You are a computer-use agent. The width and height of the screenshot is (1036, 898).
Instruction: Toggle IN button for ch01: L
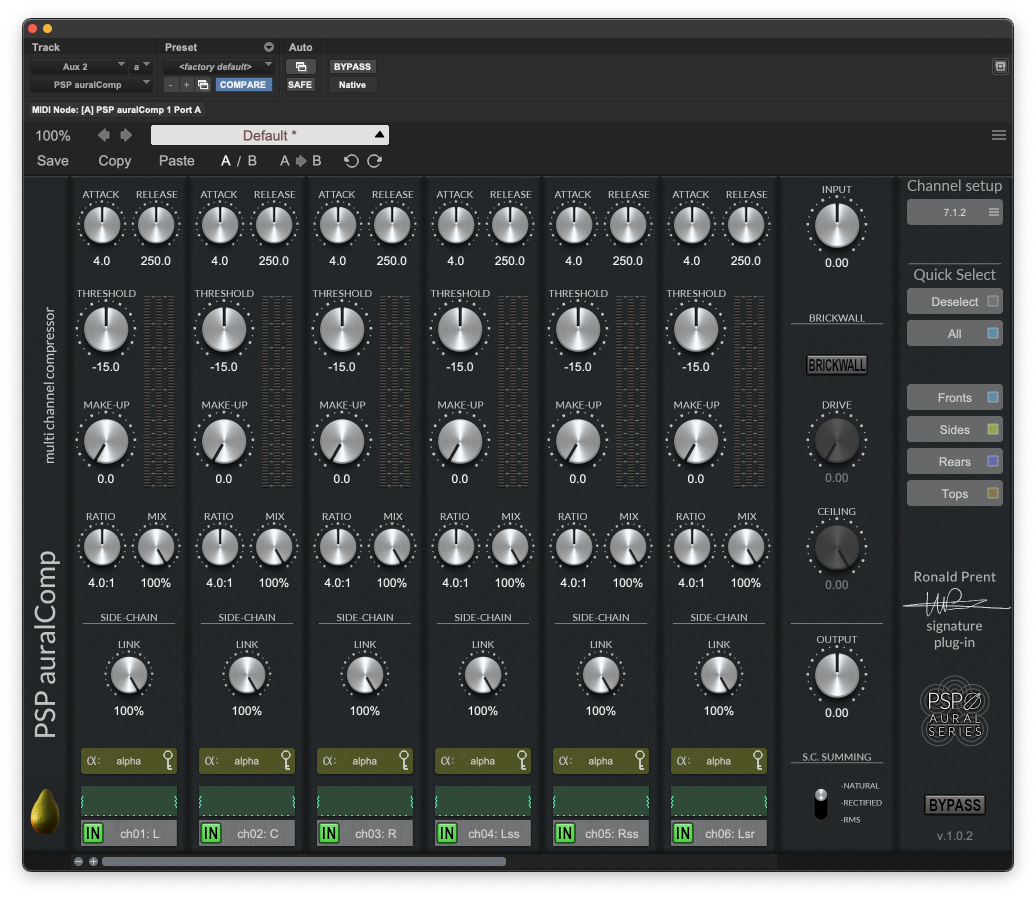[x=93, y=833]
